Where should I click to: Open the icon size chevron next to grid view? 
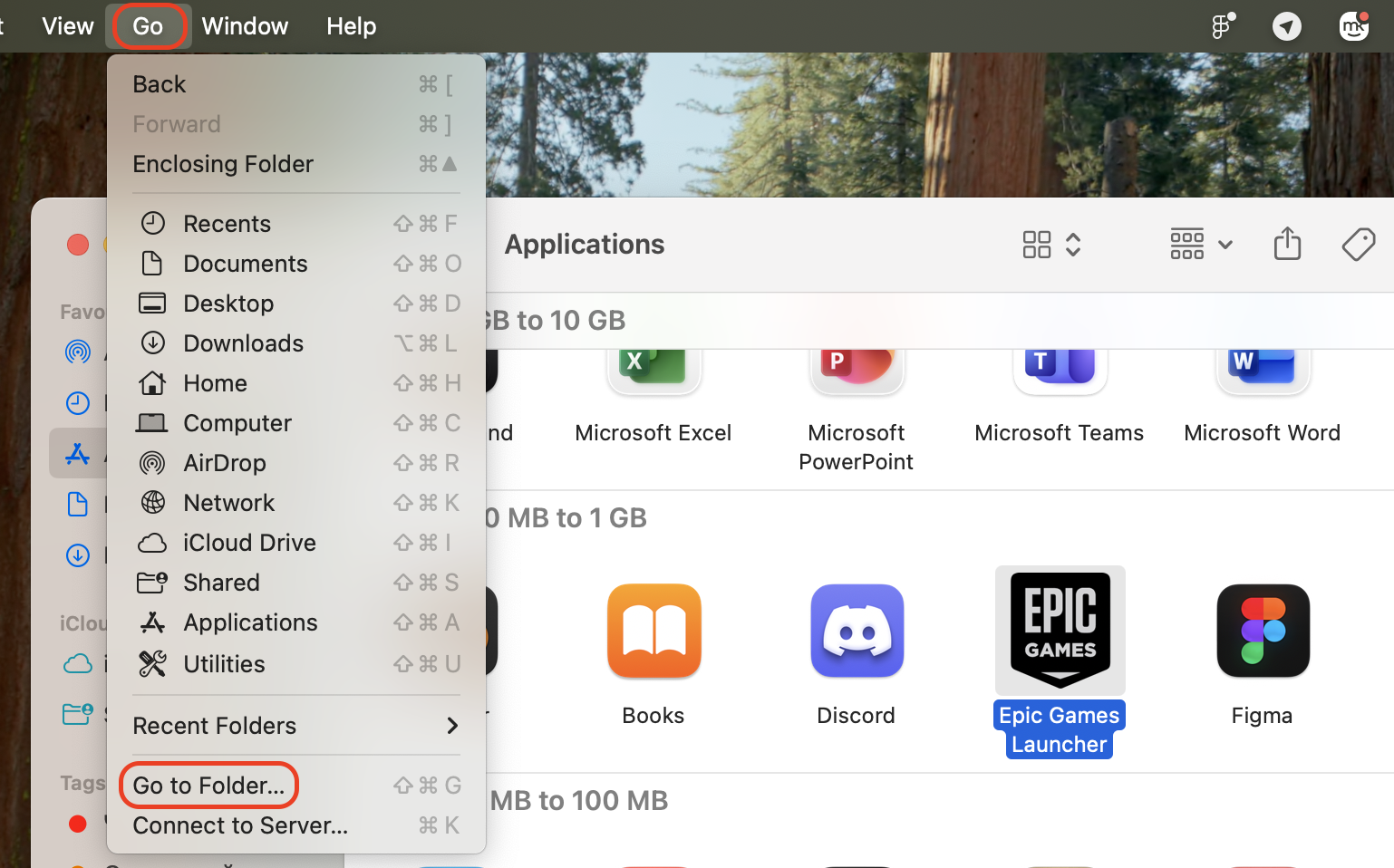point(1074,244)
